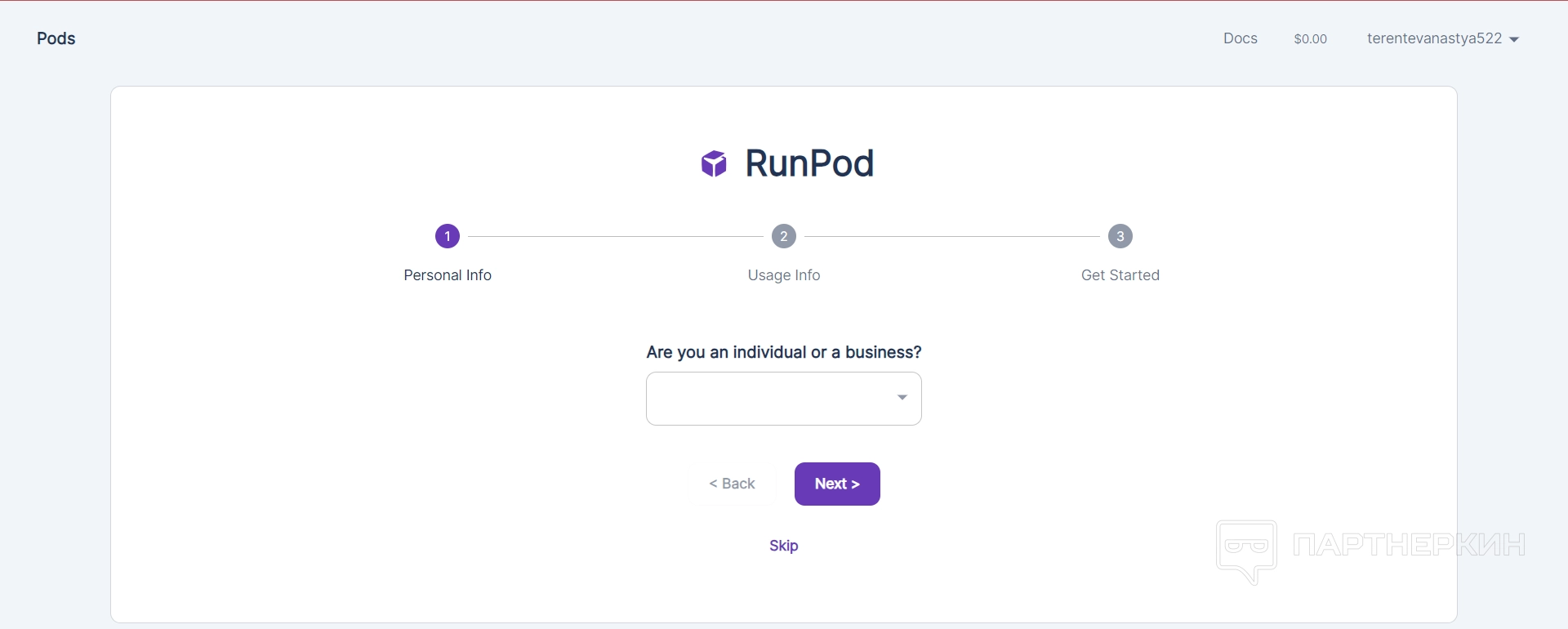The width and height of the screenshot is (1568, 629).
Task: Click the step 2 circle indicator
Action: click(x=784, y=236)
